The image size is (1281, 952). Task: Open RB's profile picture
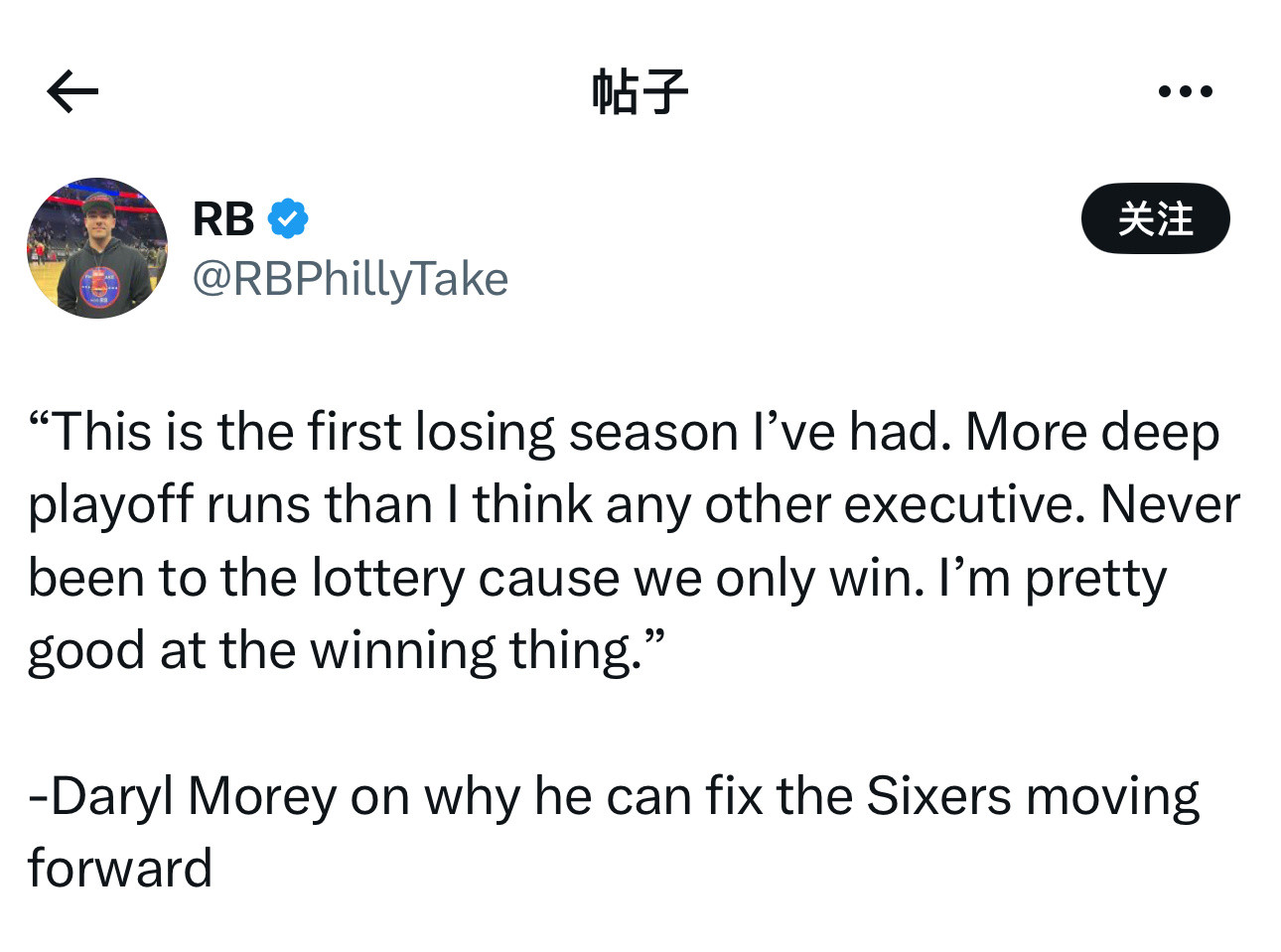97,248
